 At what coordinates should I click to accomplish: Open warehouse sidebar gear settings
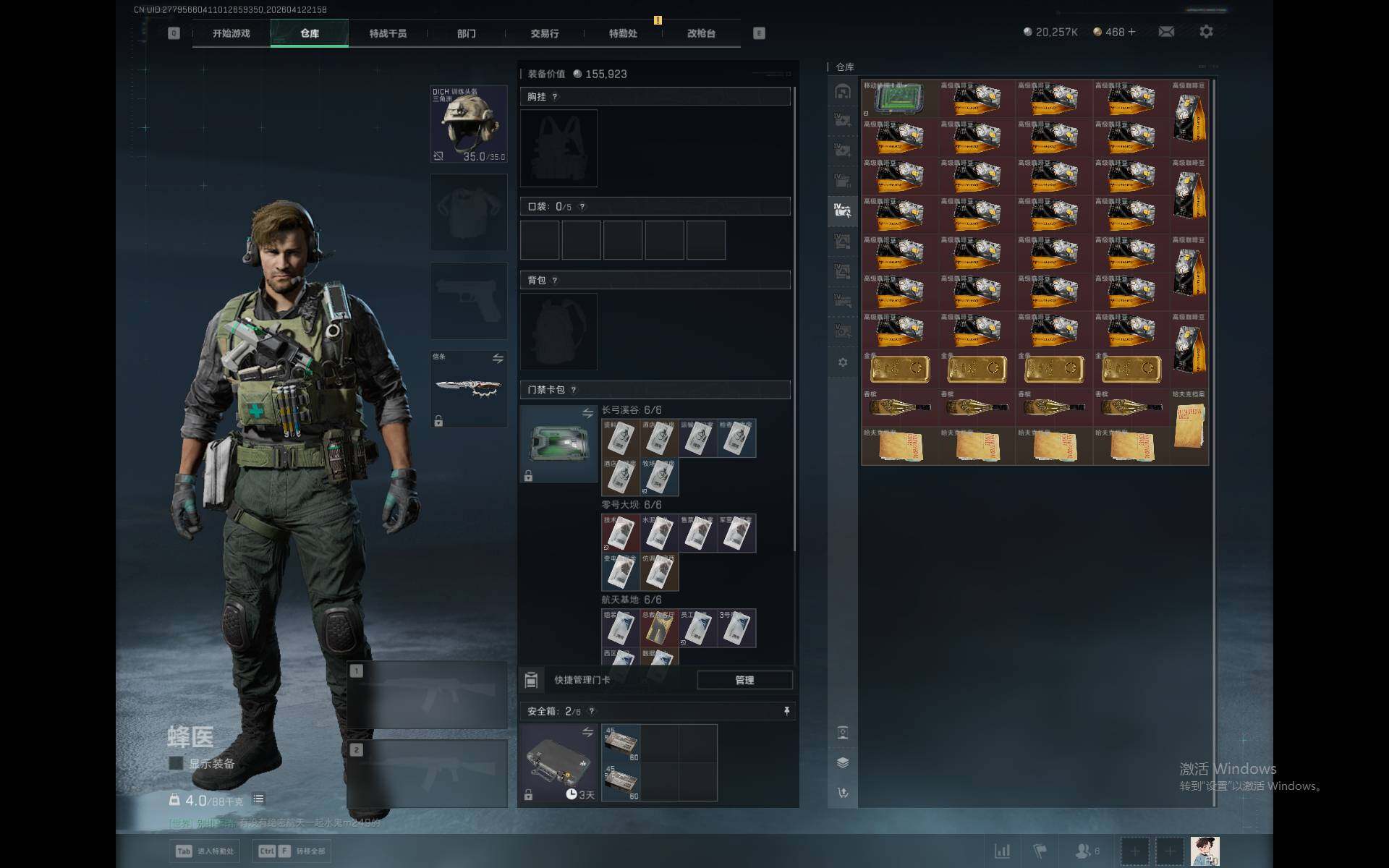pyautogui.click(x=843, y=362)
